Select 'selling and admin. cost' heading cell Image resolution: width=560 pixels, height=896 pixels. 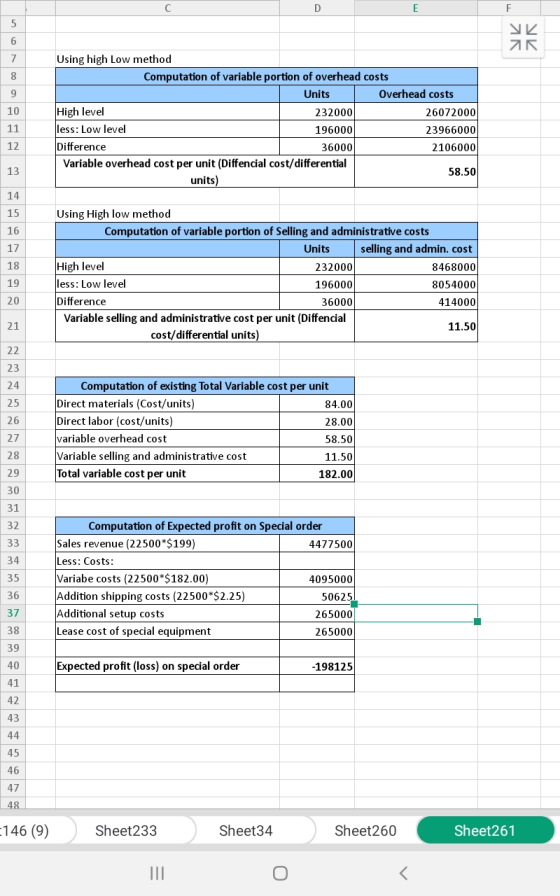pos(416,249)
